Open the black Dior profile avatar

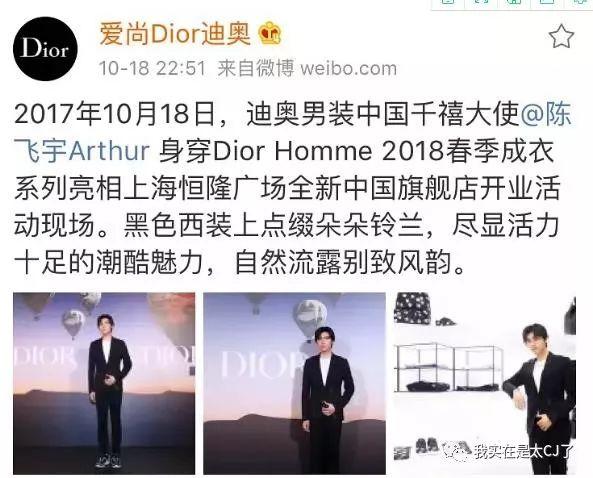[x=45, y=48]
